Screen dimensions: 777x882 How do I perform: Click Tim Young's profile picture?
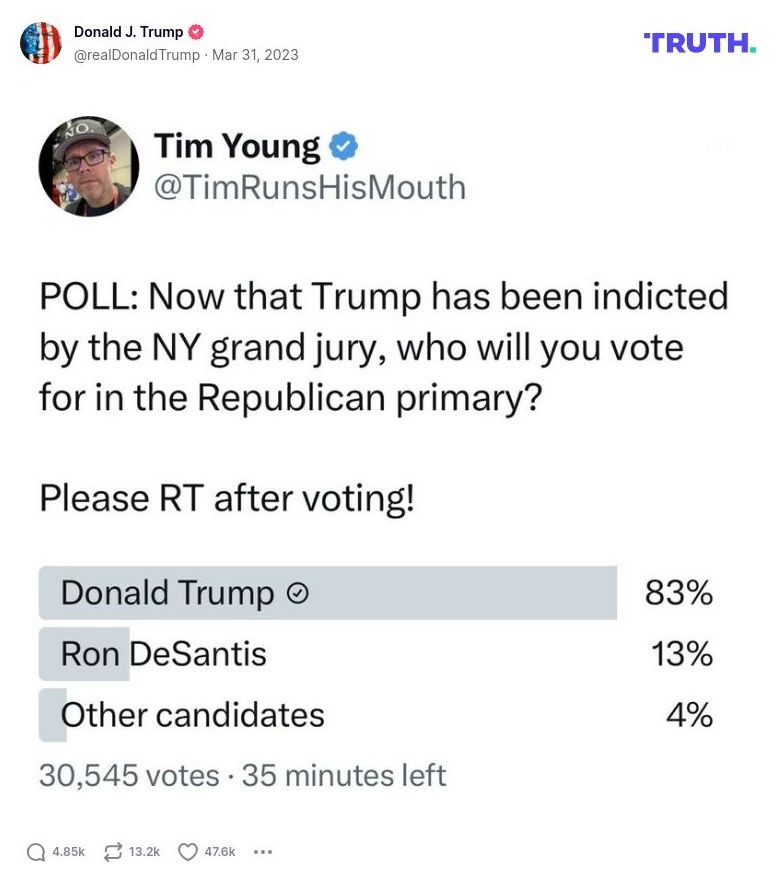[x=88, y=166]
